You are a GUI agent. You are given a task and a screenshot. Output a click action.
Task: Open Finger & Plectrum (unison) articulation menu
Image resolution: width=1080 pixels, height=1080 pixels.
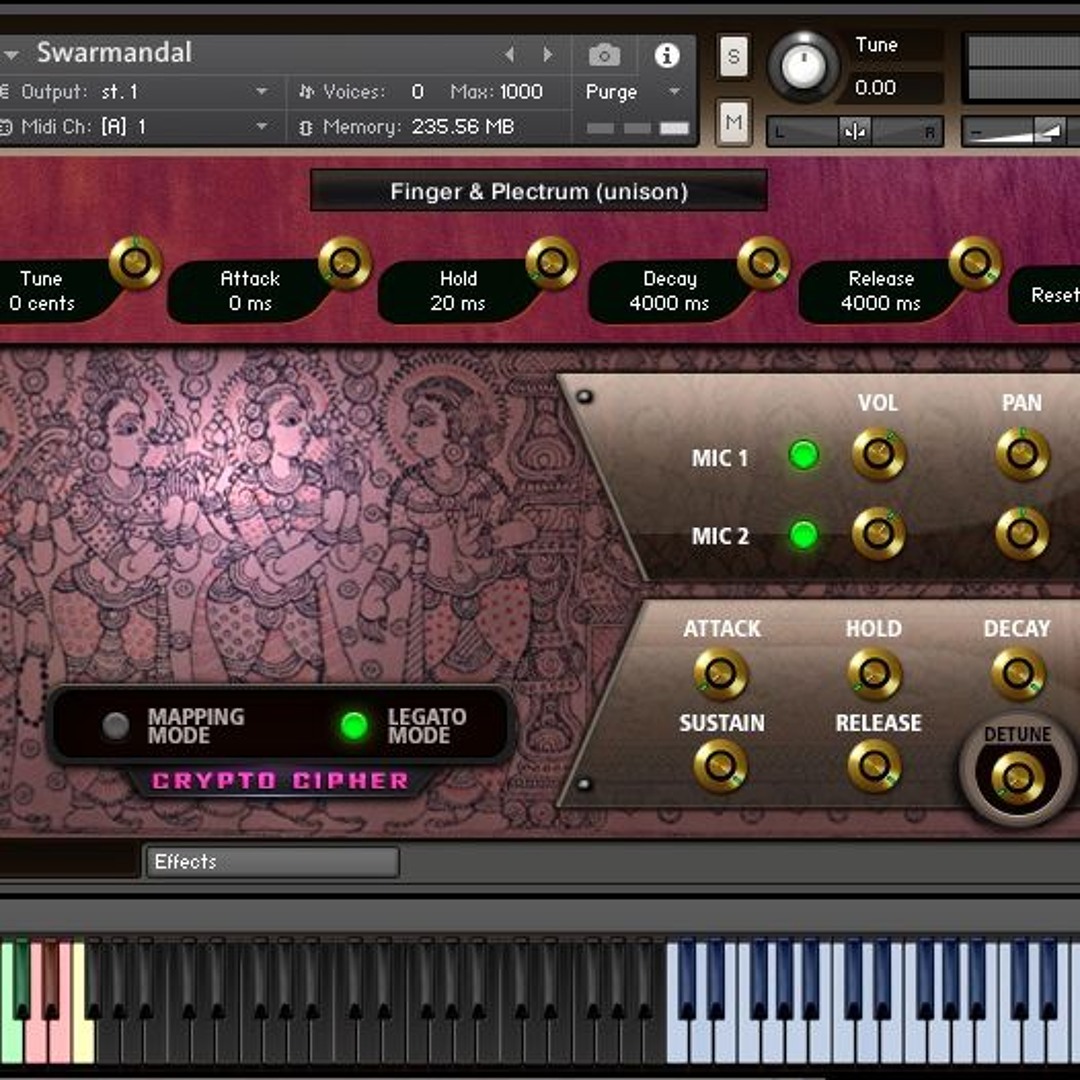click(x=538, y=191)
